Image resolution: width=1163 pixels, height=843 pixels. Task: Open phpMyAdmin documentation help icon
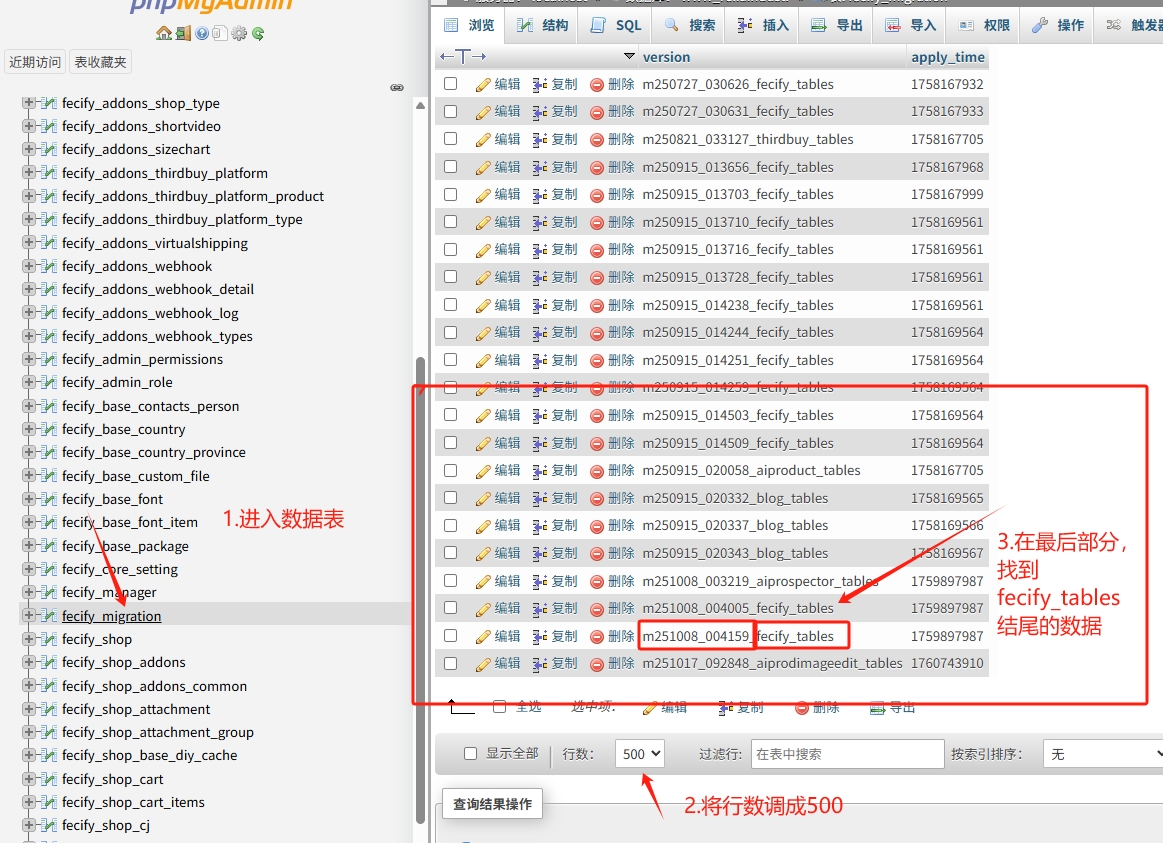[202, 33]
